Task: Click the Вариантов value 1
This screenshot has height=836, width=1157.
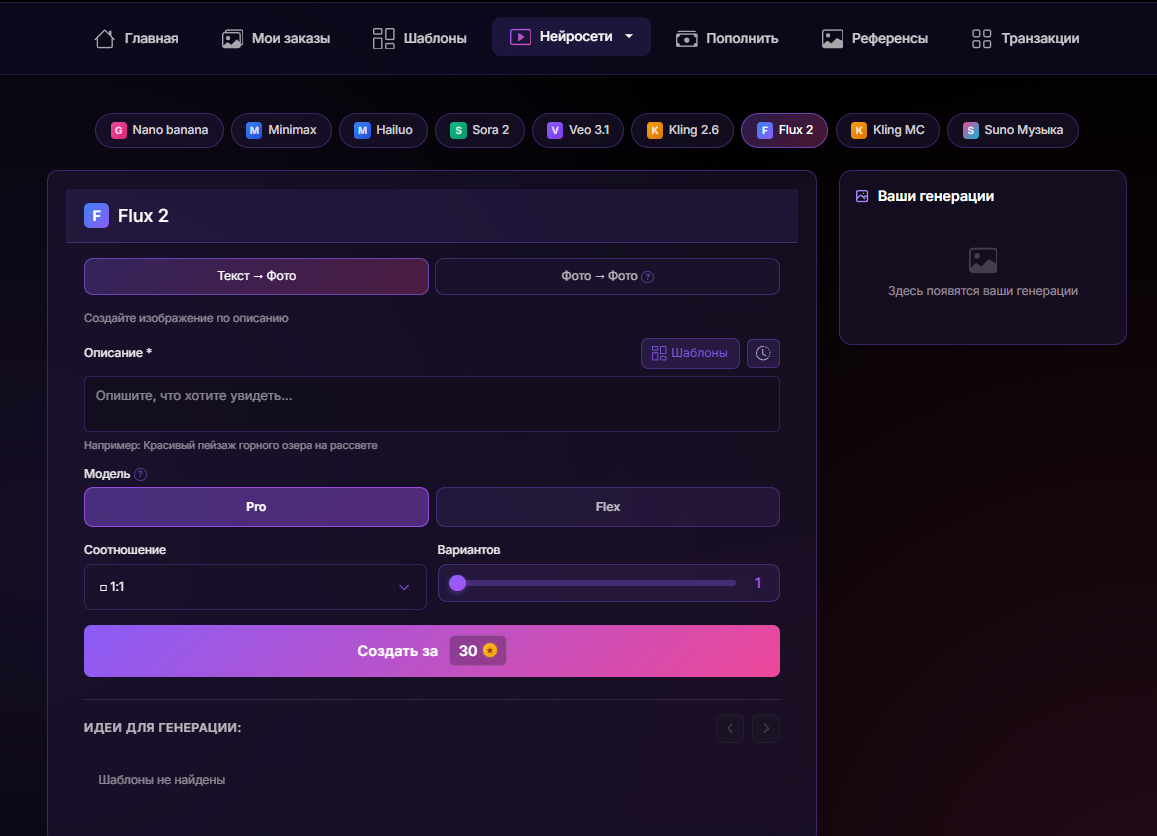Action: click(x=758, y=583)
